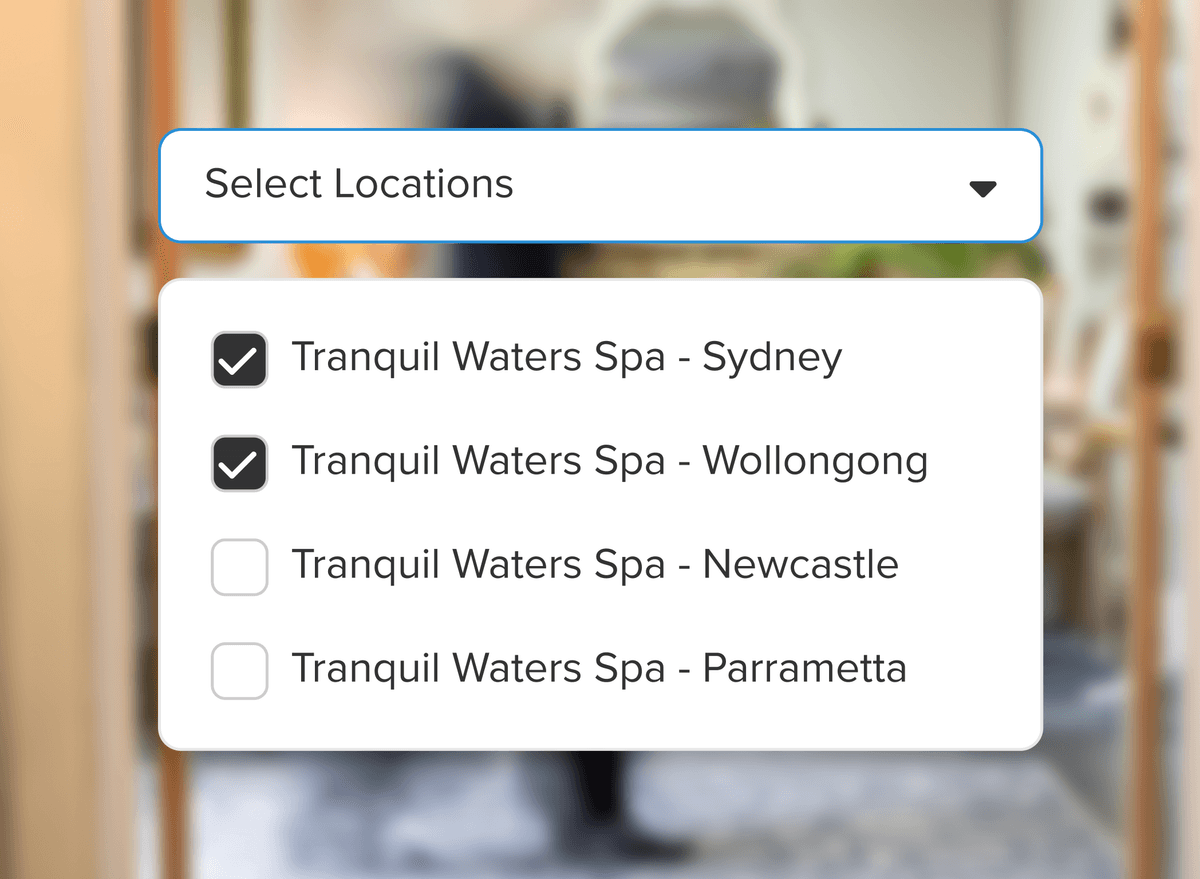
Task: Choose the "Tranquil Waters Spa - Newcastle" option label
Action: click(x=594, y=565)
